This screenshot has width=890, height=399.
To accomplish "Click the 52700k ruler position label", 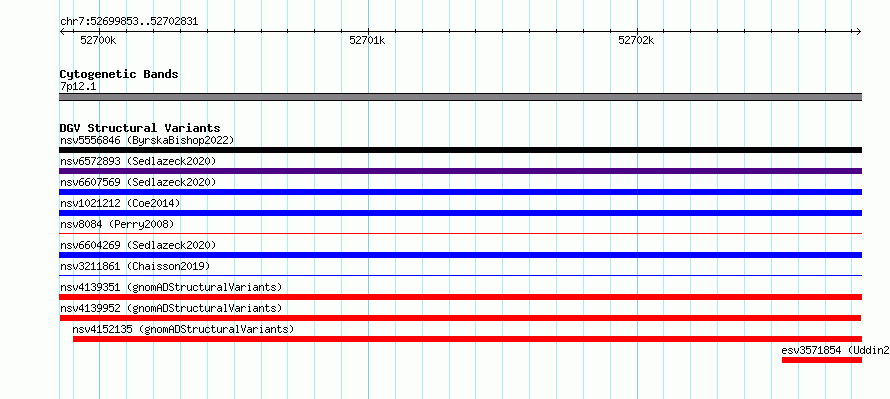I will coord(98,40).
